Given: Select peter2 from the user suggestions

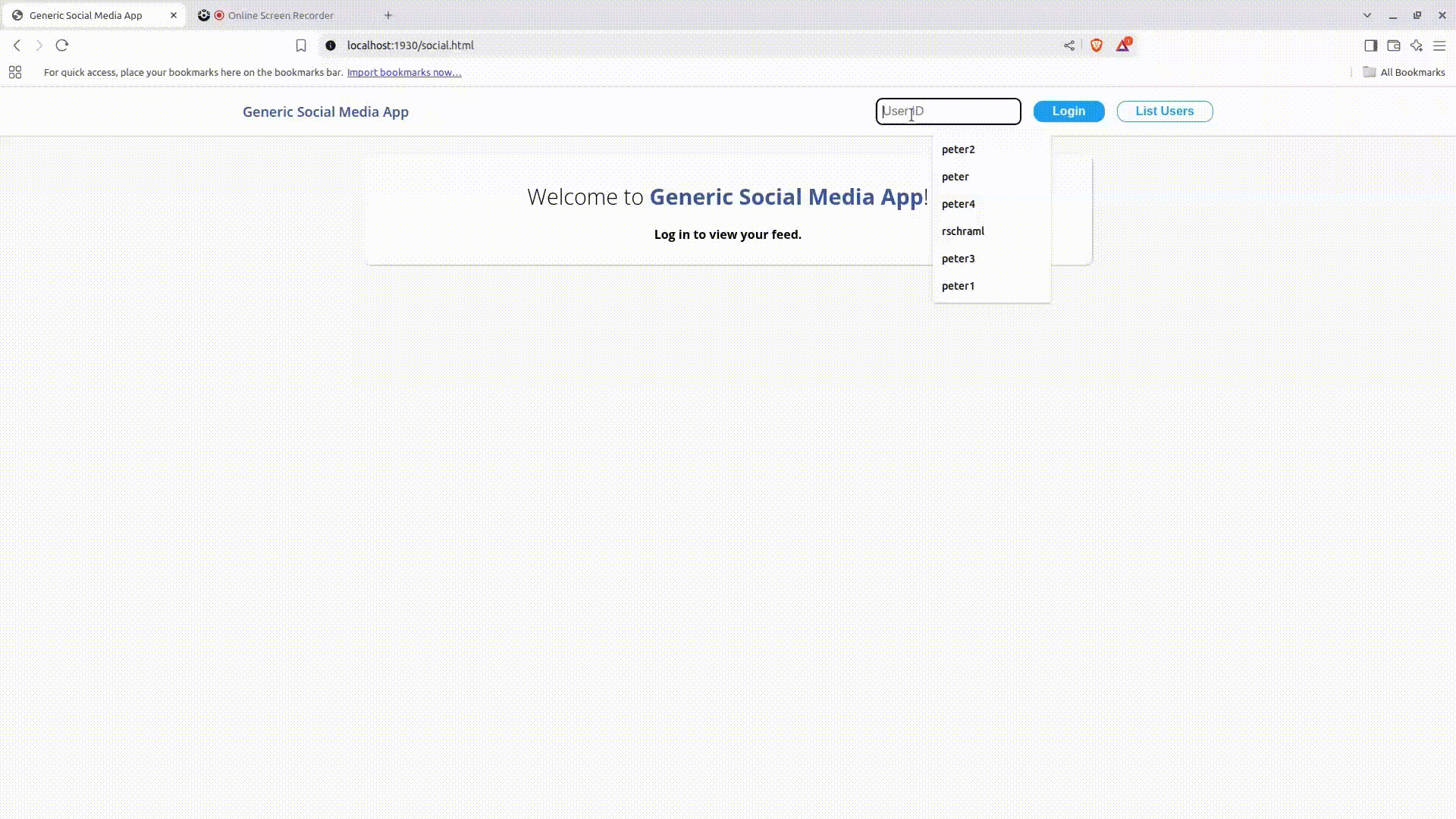Looking at the screenshot, I should click(x=959, y=149).
